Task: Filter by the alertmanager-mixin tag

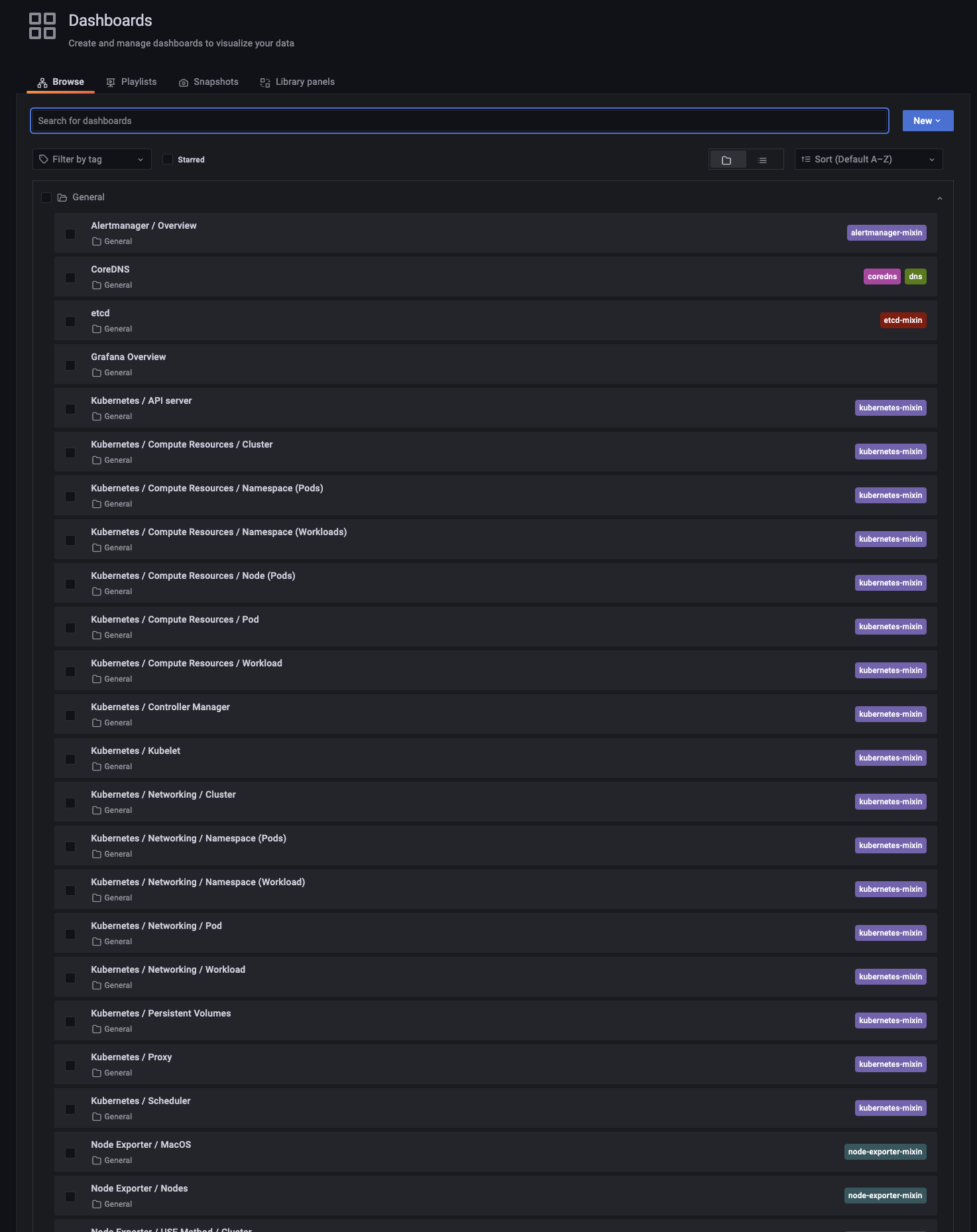Action: pos(887,233)
